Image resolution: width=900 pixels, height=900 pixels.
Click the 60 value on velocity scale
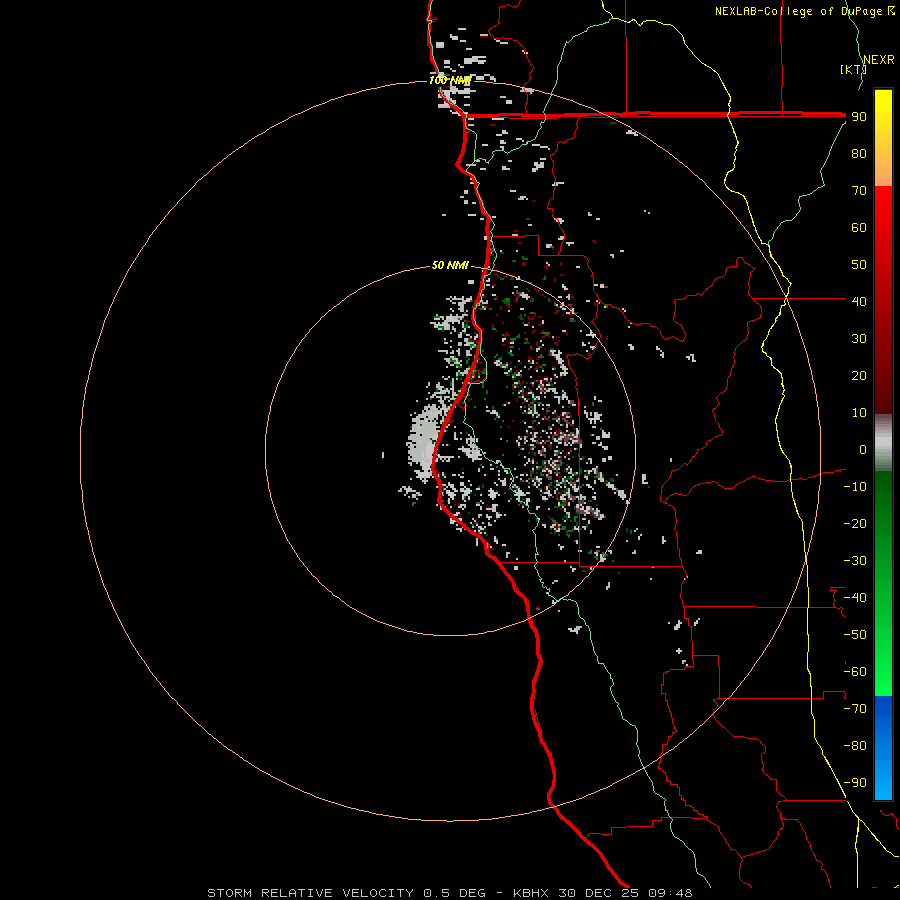tap(859, 228)
